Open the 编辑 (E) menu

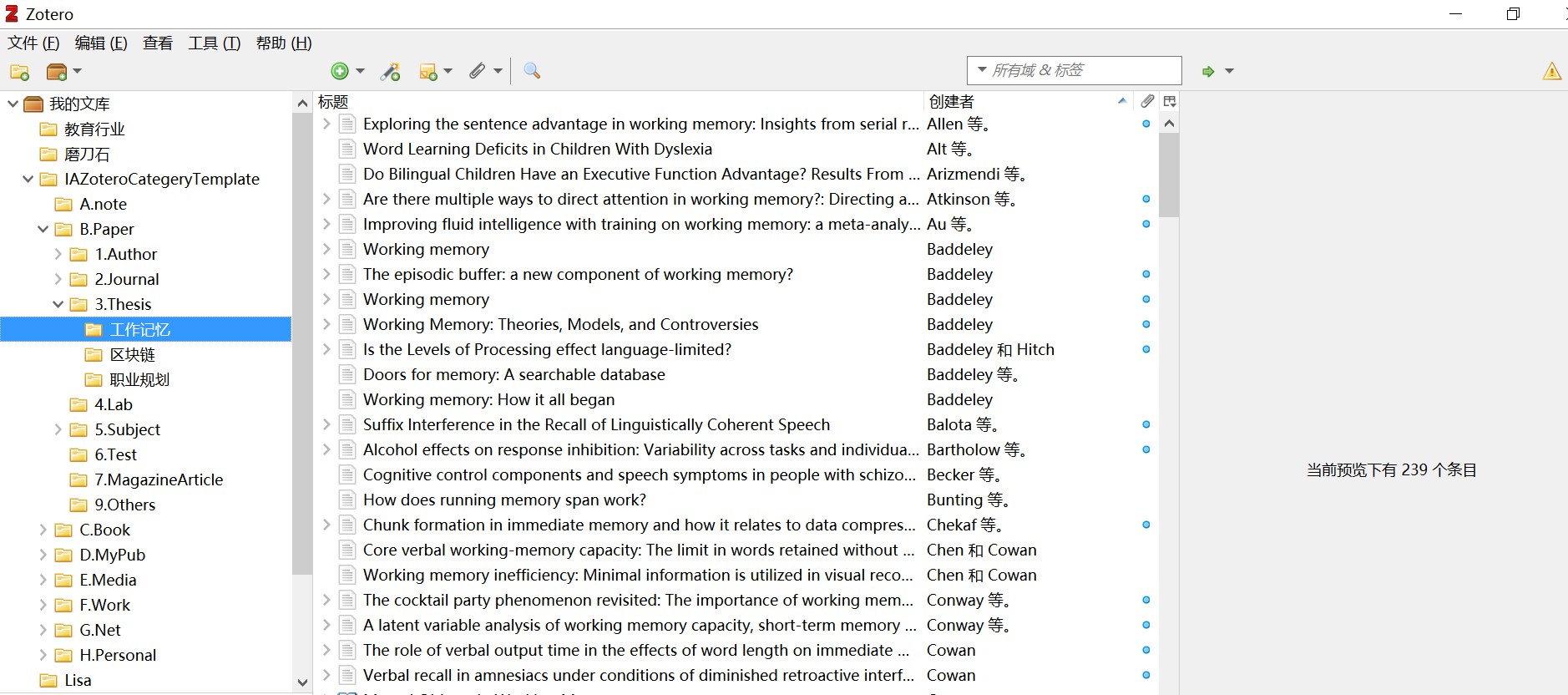pyautogui.click(x=101, y=43)
